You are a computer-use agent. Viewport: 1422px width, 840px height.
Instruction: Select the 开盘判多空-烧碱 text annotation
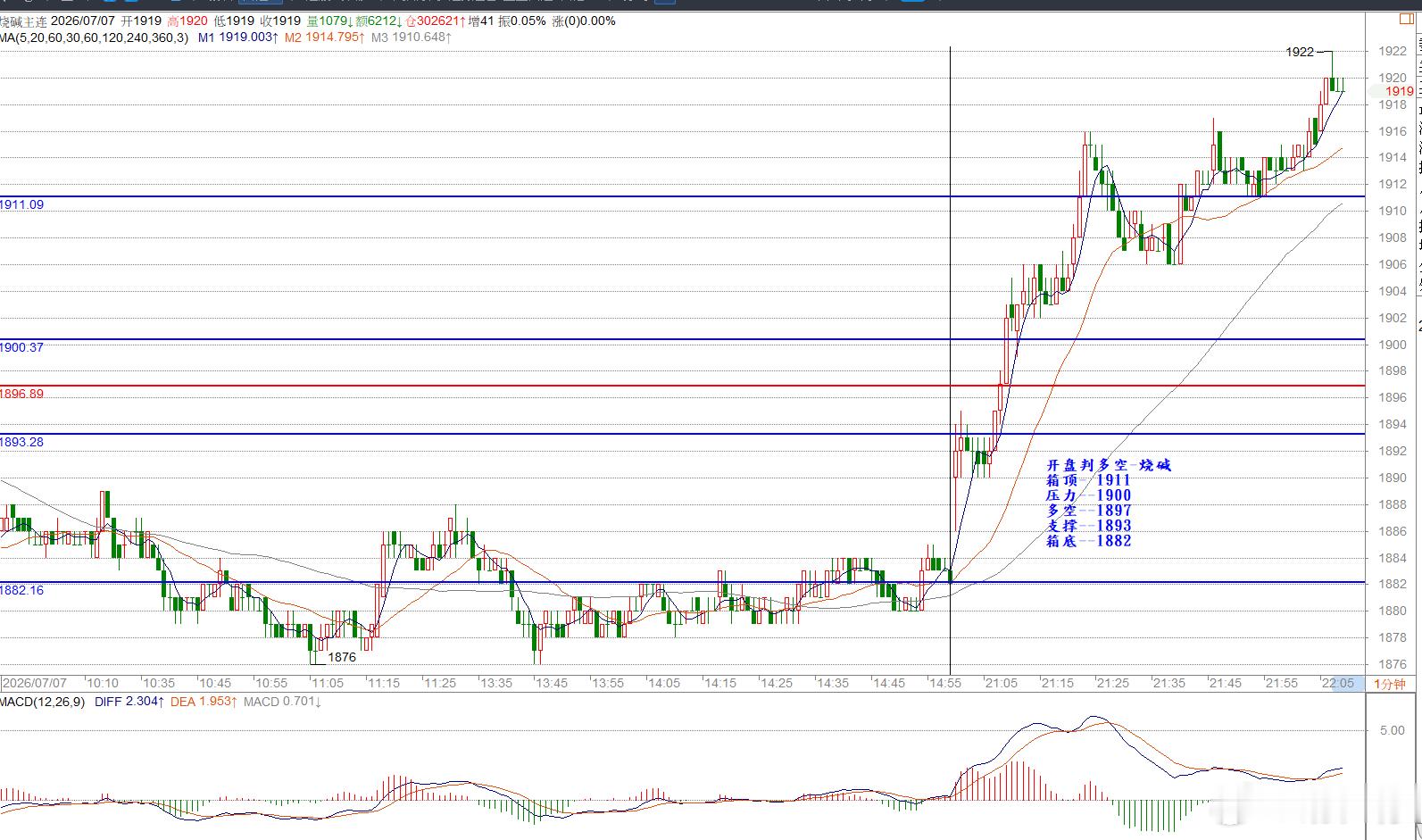click(x=1108, y=465)
